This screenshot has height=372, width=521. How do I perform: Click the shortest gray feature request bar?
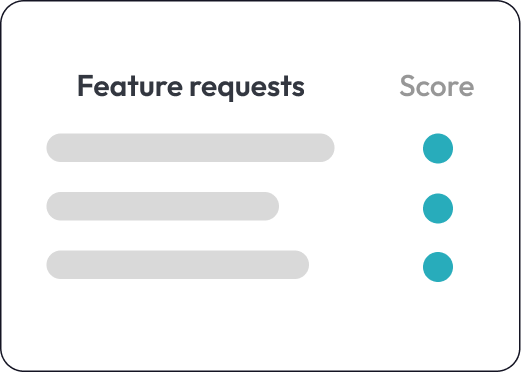tap(163, 206)
